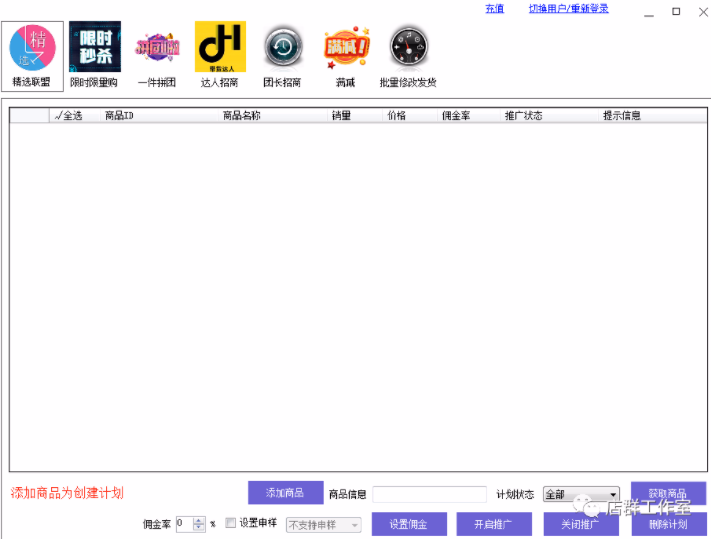711x539 pixels.
Task: Open the 计划状态 dropdown showing 全部
Action: pos(581,494)
